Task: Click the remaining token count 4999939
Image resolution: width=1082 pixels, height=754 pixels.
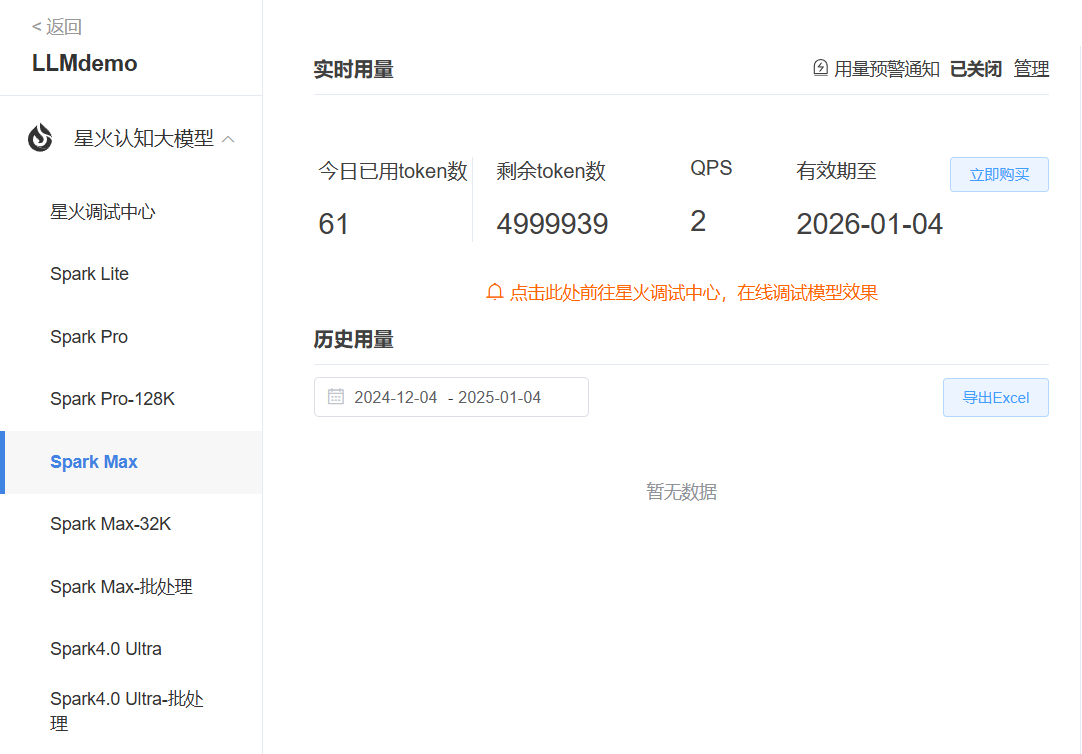Action: (x=552, y=224)
